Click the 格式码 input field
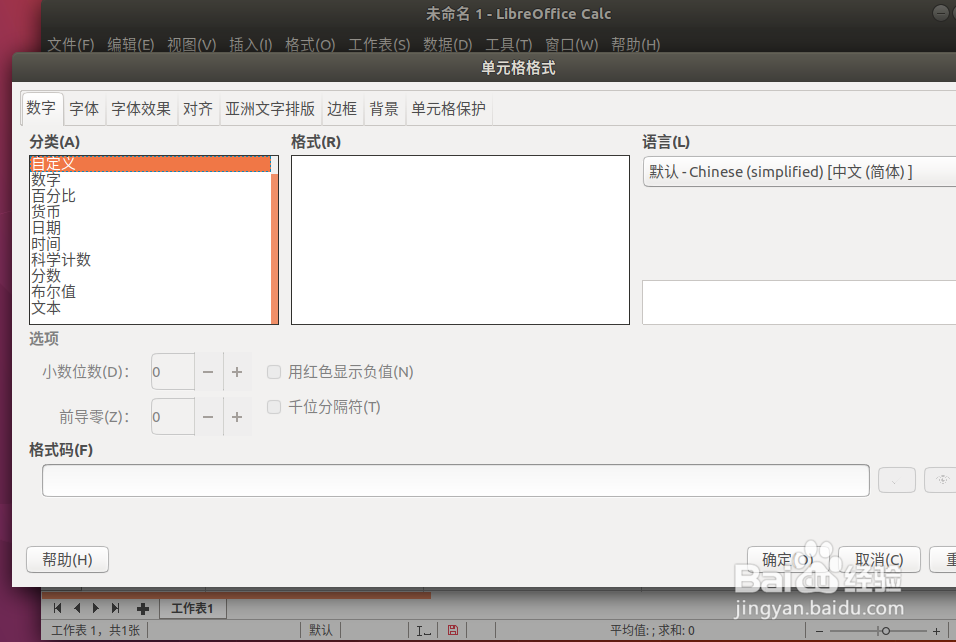The width and height of the screenshot is (956, 642). [x=455, y=480]
